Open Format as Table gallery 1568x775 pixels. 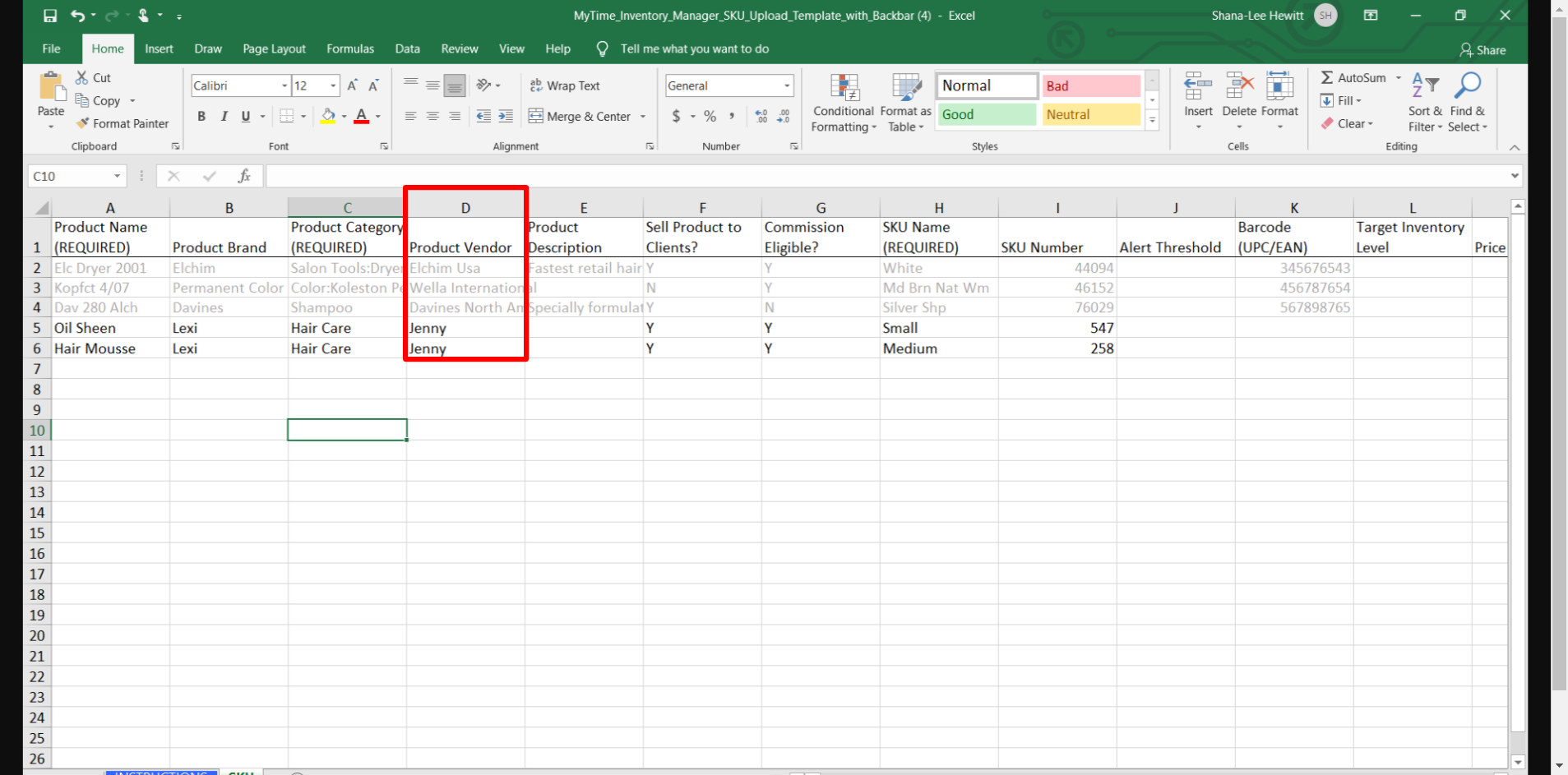pyautogui.click(x=906, y=103)
